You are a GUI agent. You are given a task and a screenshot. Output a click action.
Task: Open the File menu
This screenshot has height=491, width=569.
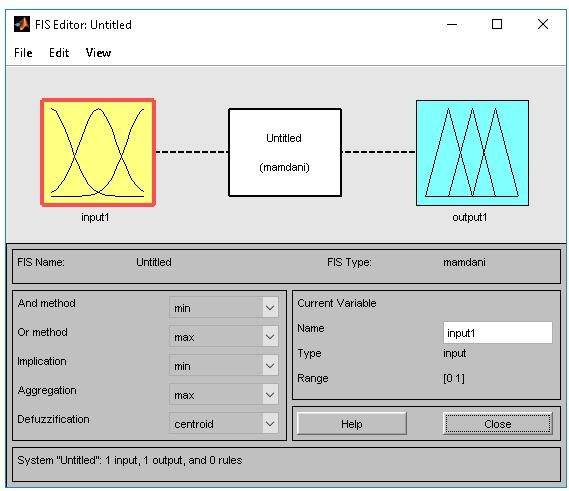click(x=23, y=53)
